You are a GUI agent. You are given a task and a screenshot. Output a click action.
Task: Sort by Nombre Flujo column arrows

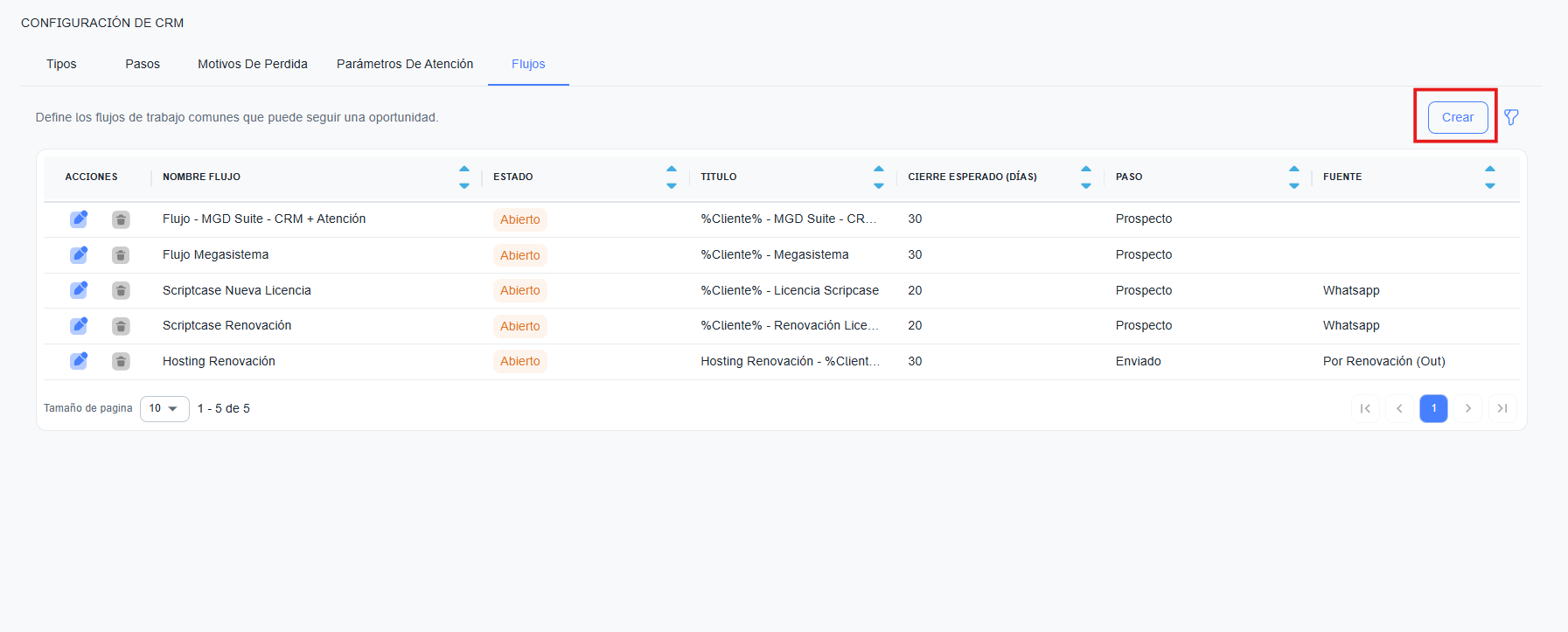point(464,177)
